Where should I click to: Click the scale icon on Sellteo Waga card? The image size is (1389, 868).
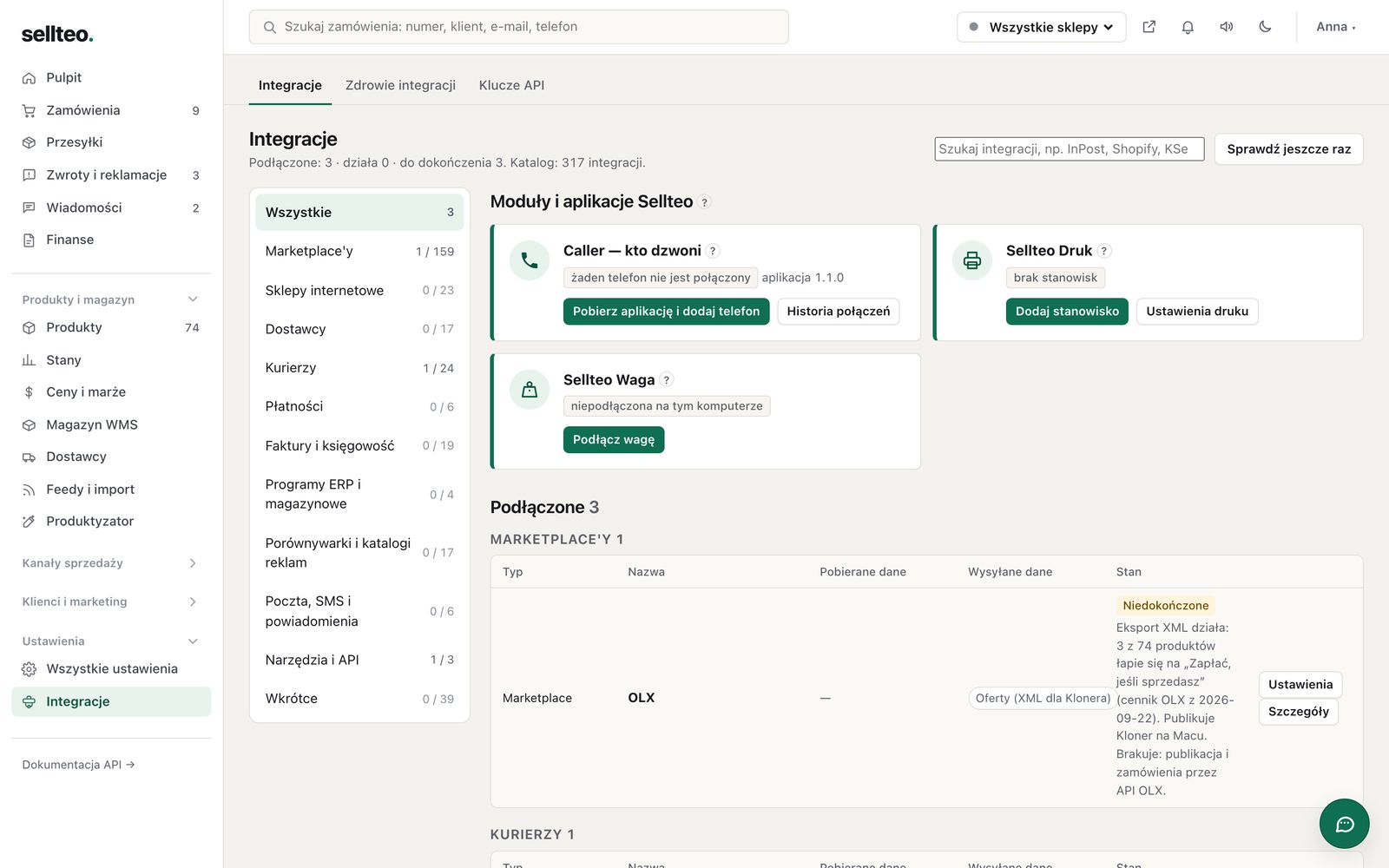tap(530, 390)
